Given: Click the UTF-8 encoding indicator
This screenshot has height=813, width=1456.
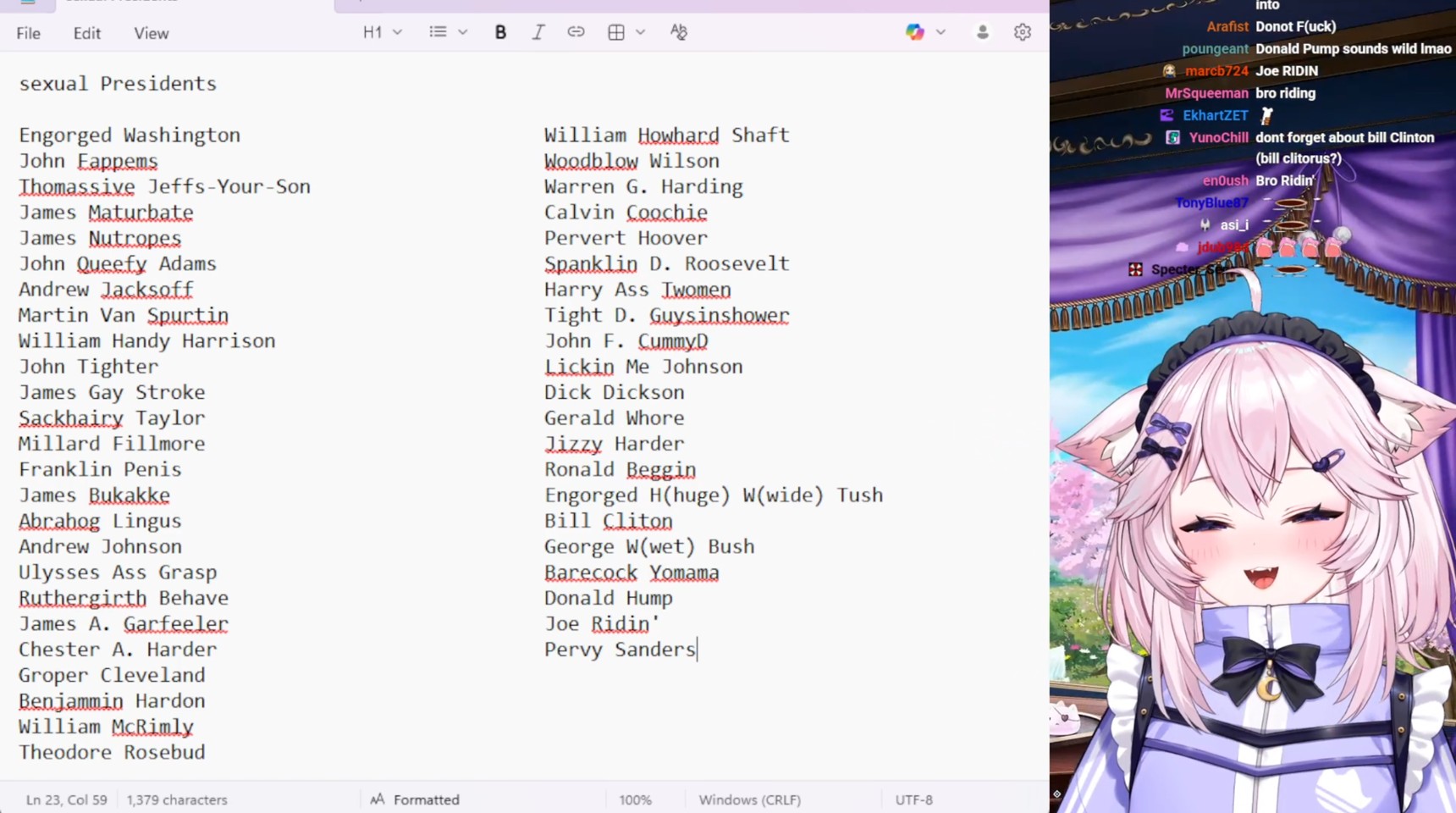Looking at the screenshot, I should point(913,799).
